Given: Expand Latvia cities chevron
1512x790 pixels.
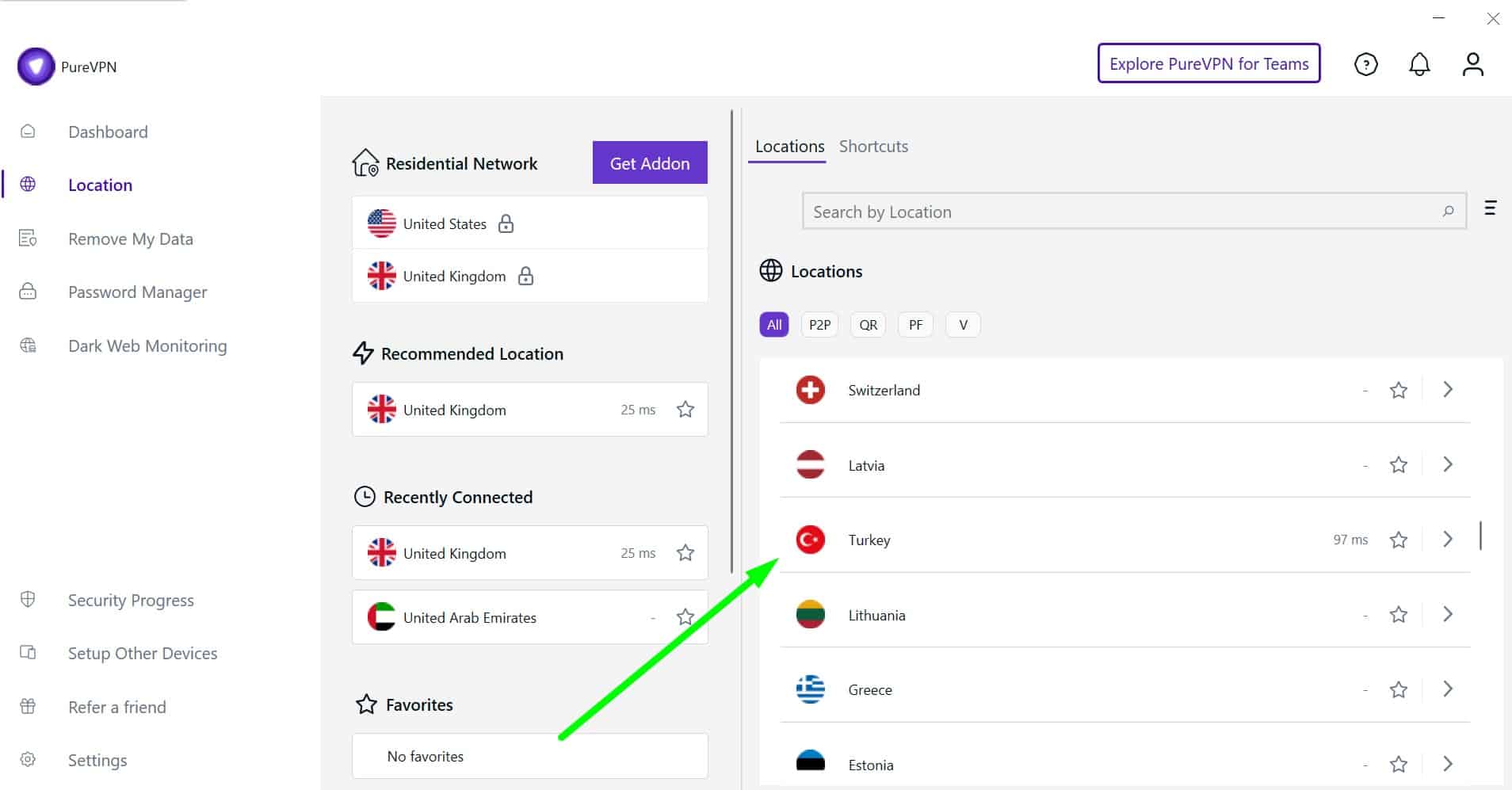Looking at the screenshot, I should [1448, 464].
